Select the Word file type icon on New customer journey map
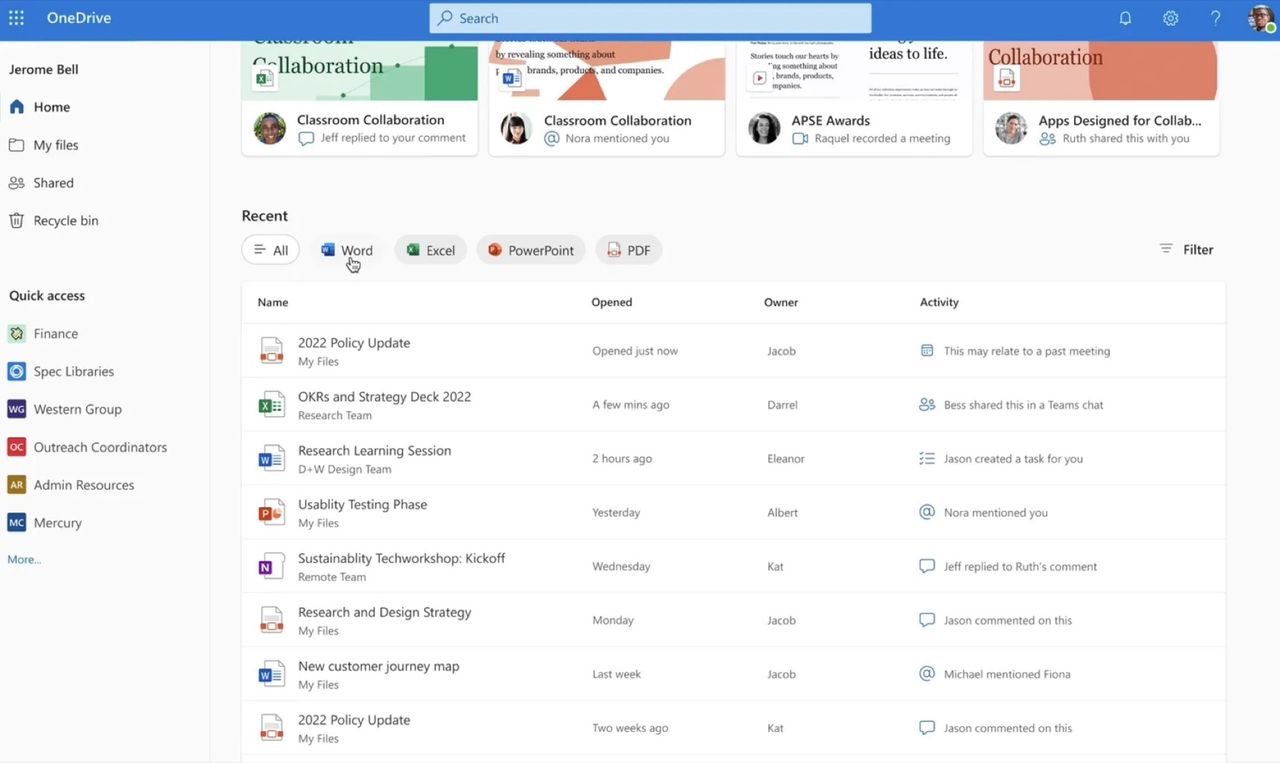1280x763 pixels. point(271,672)
